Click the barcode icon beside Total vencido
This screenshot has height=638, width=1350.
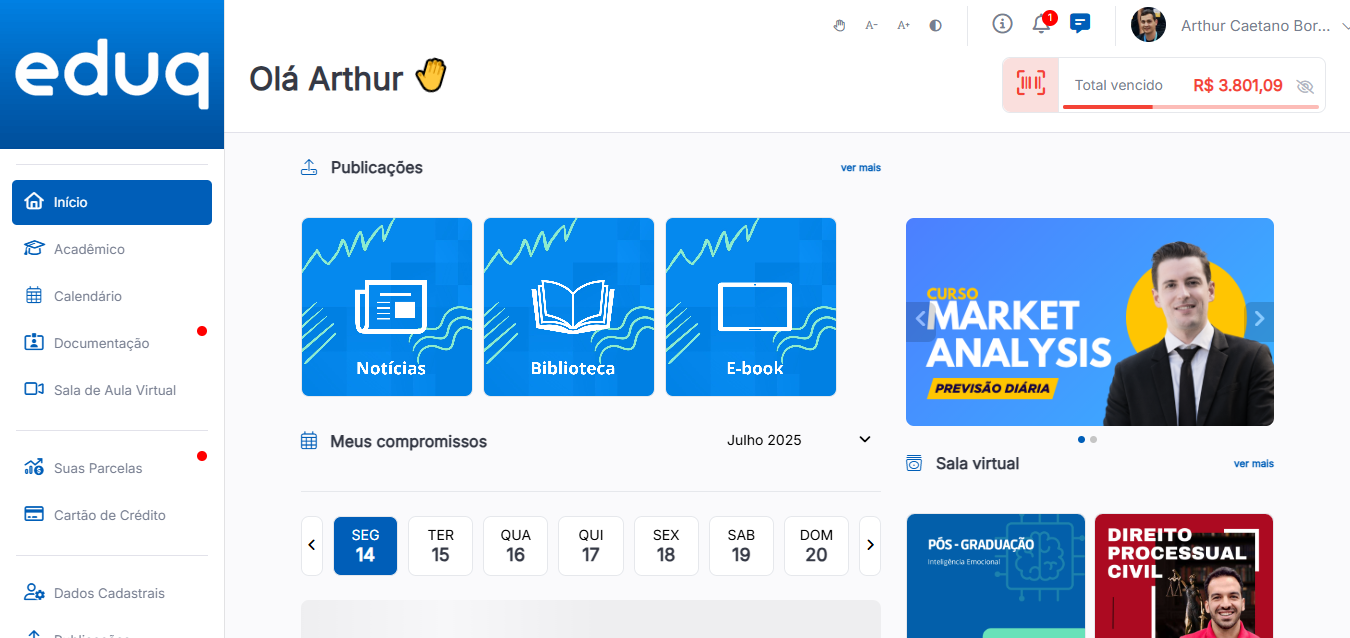click(1030, 84)
